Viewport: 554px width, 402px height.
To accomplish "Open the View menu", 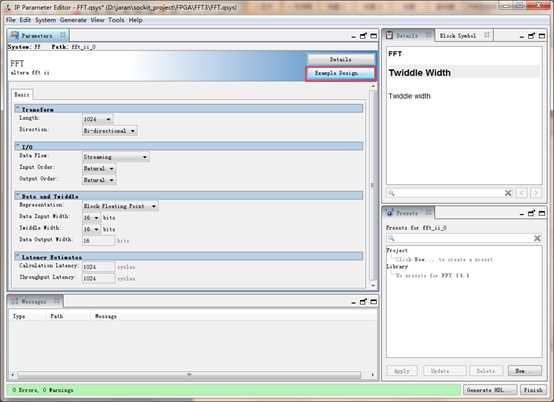I will pos(98,20).
